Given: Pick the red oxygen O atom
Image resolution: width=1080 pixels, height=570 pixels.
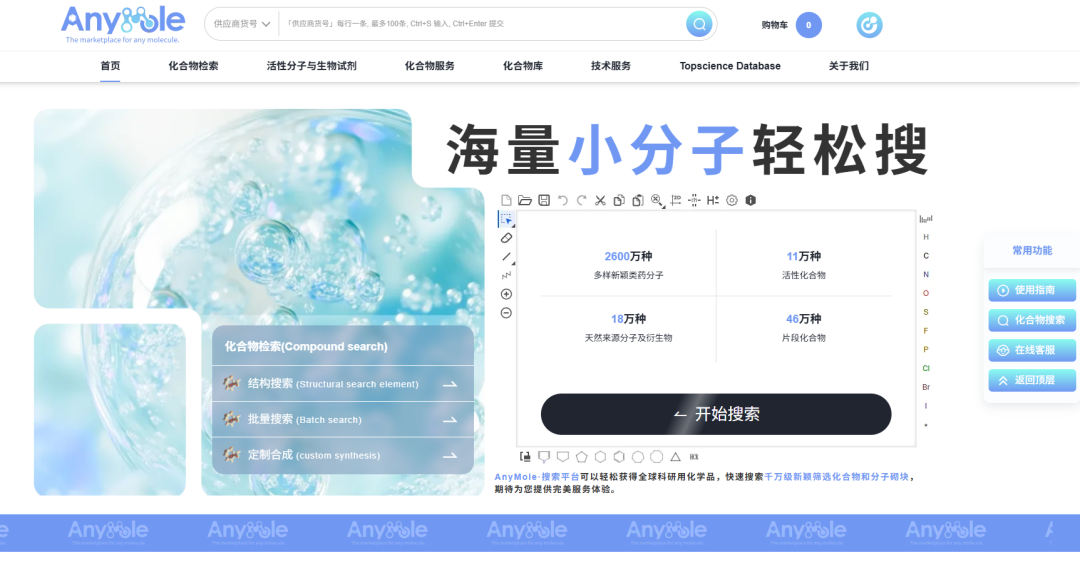Looking at the screenshot, I should 926,293.
